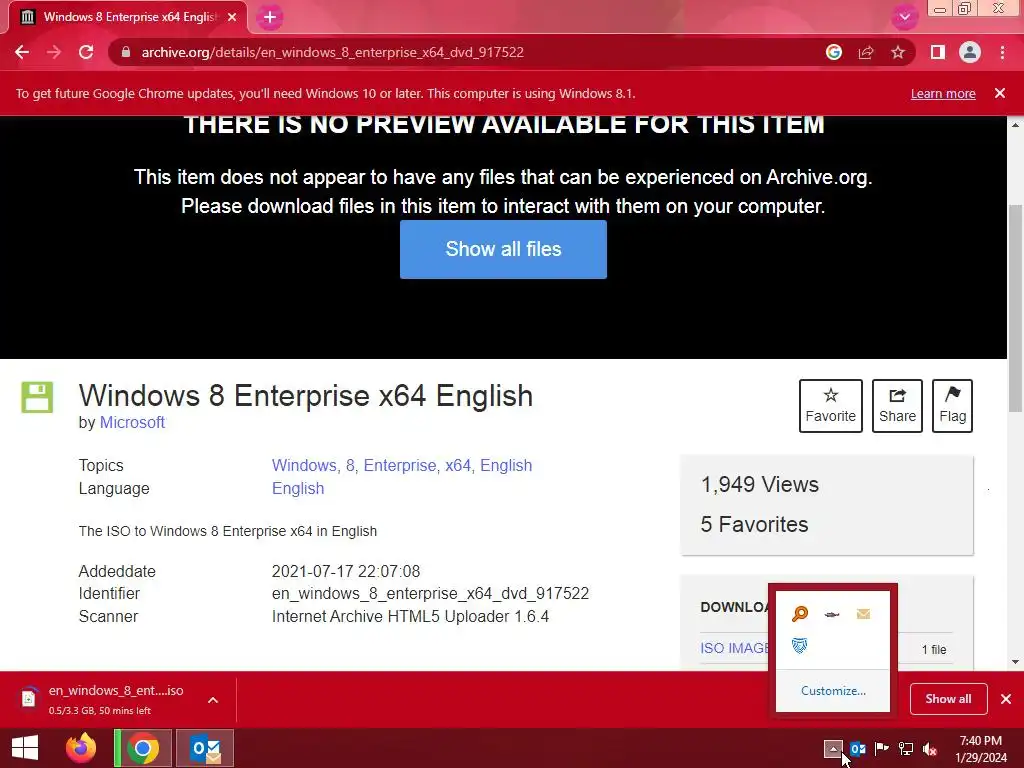The height and width of the screenshot is (768, 1024).
Task: Close the downloads bar
Action: 1006,699
